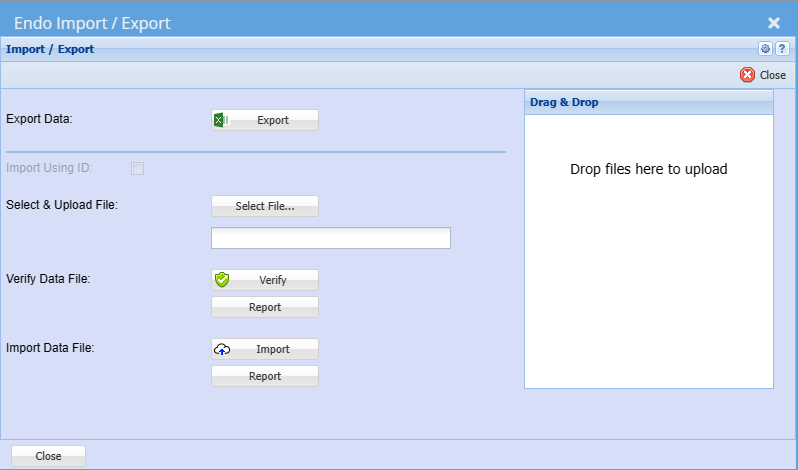Click the green shield Verify icon

[x=222, y=280]
